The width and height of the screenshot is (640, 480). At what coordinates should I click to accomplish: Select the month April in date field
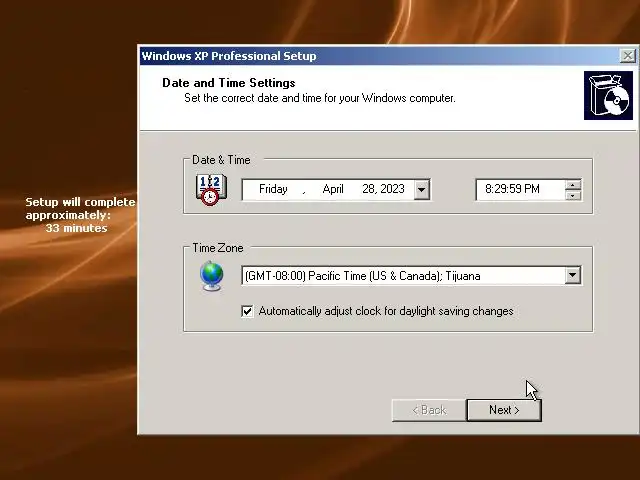pyautogui.click(x=333, y=189)
